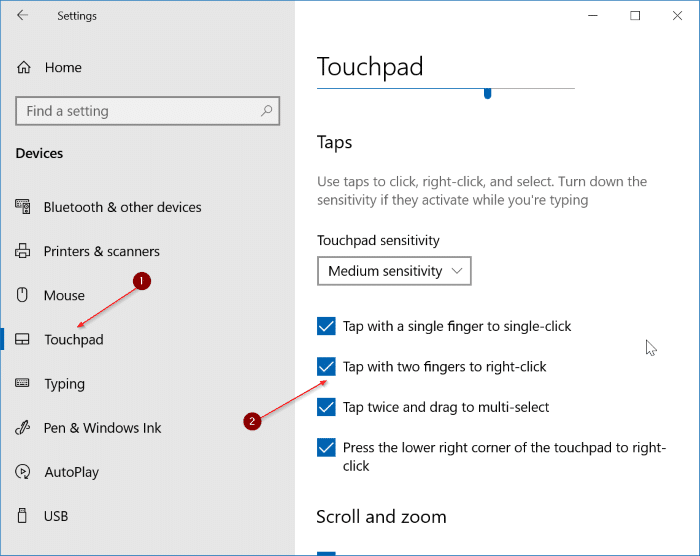Click the Pen & Windows Ink icon

point(22,428)
